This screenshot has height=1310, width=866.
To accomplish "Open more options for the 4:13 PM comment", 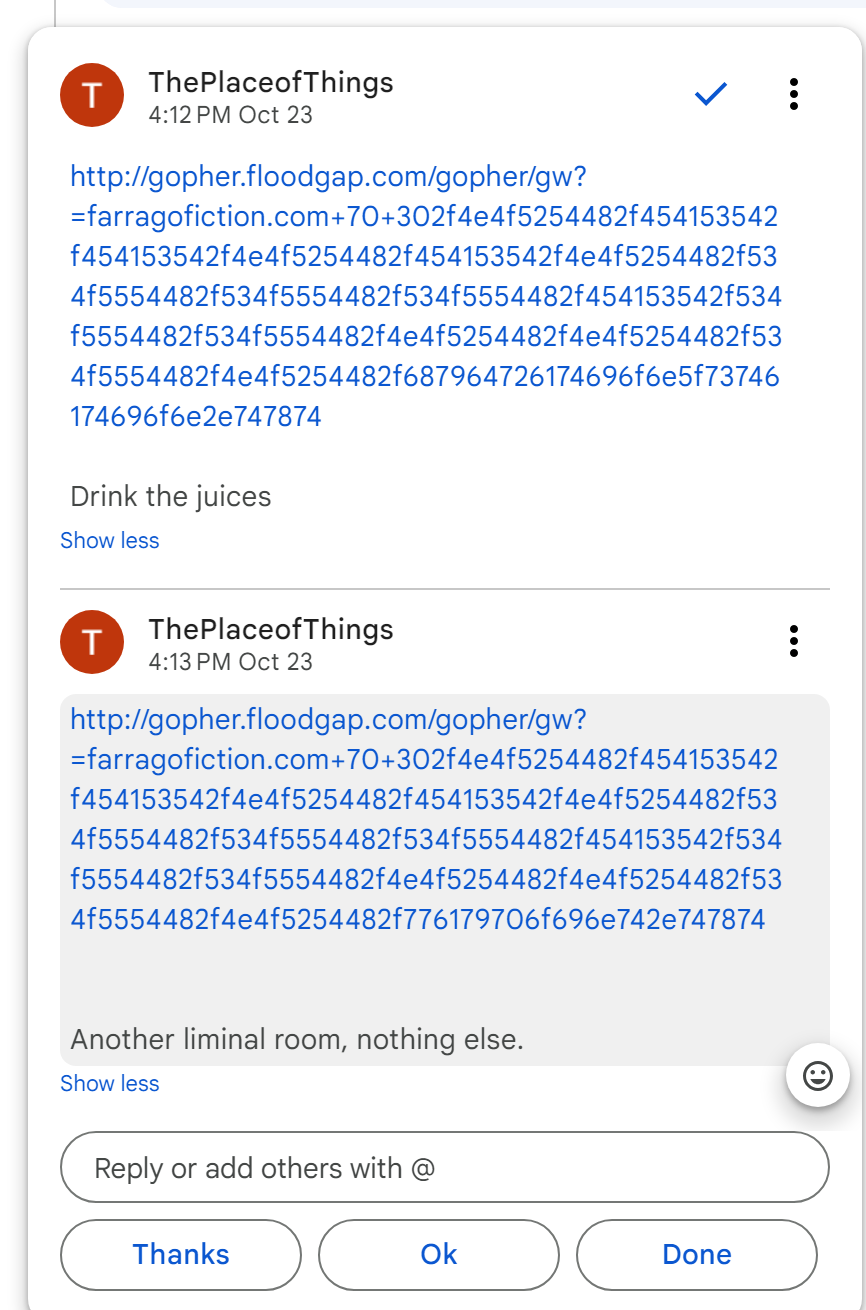I will [x=793, y=641].
